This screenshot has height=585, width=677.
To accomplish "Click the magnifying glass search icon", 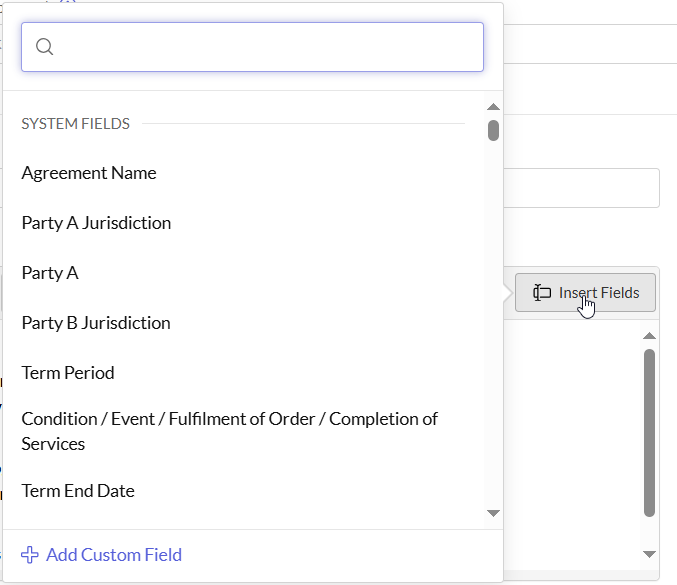I will point(44,47).
